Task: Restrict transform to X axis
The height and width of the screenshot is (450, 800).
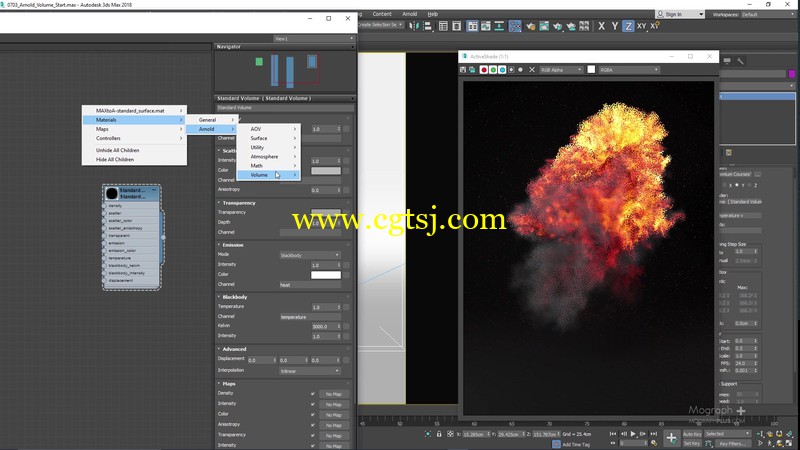Action: click(x=602, y=26)
